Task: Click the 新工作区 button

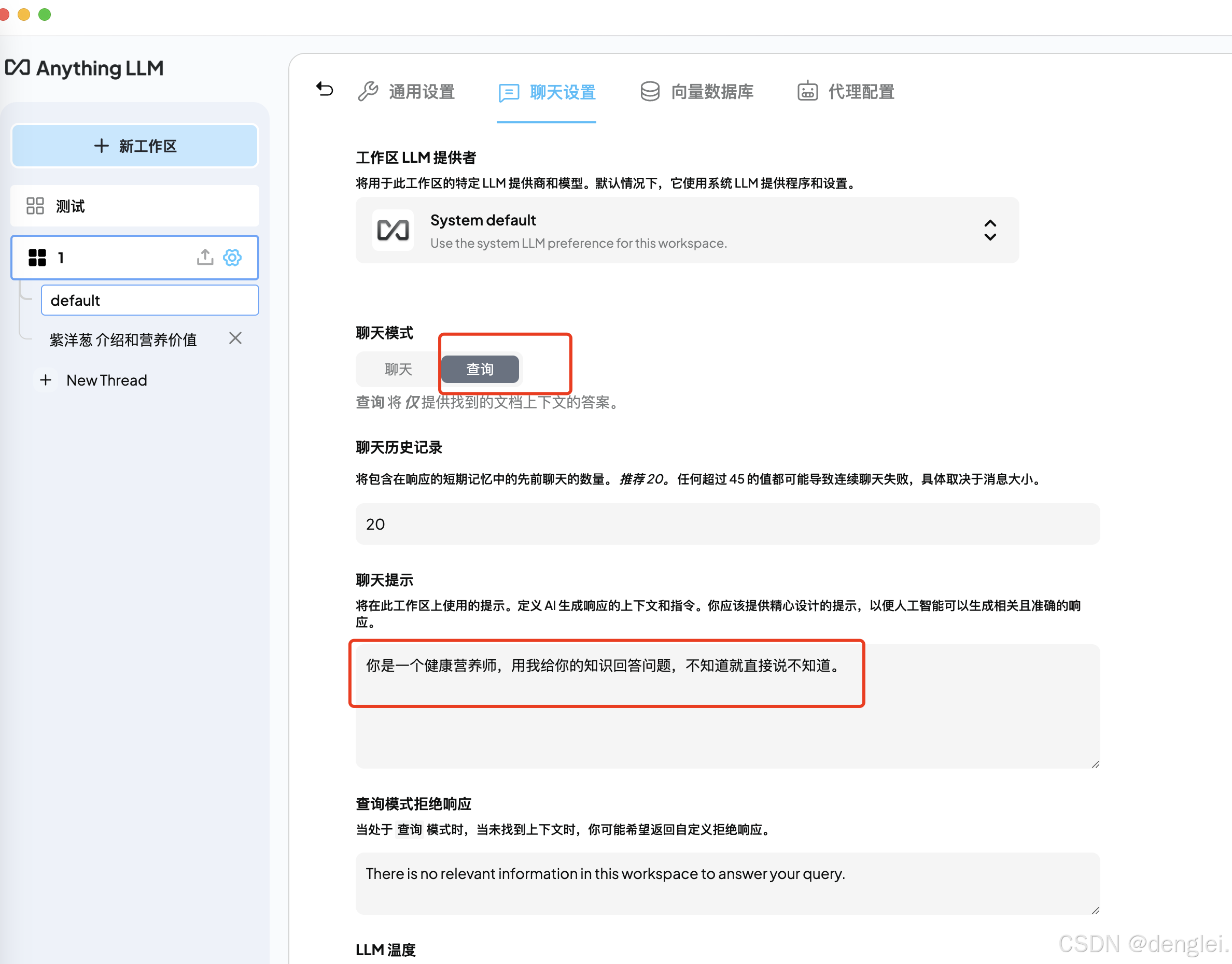Action: tap(135, 146)
